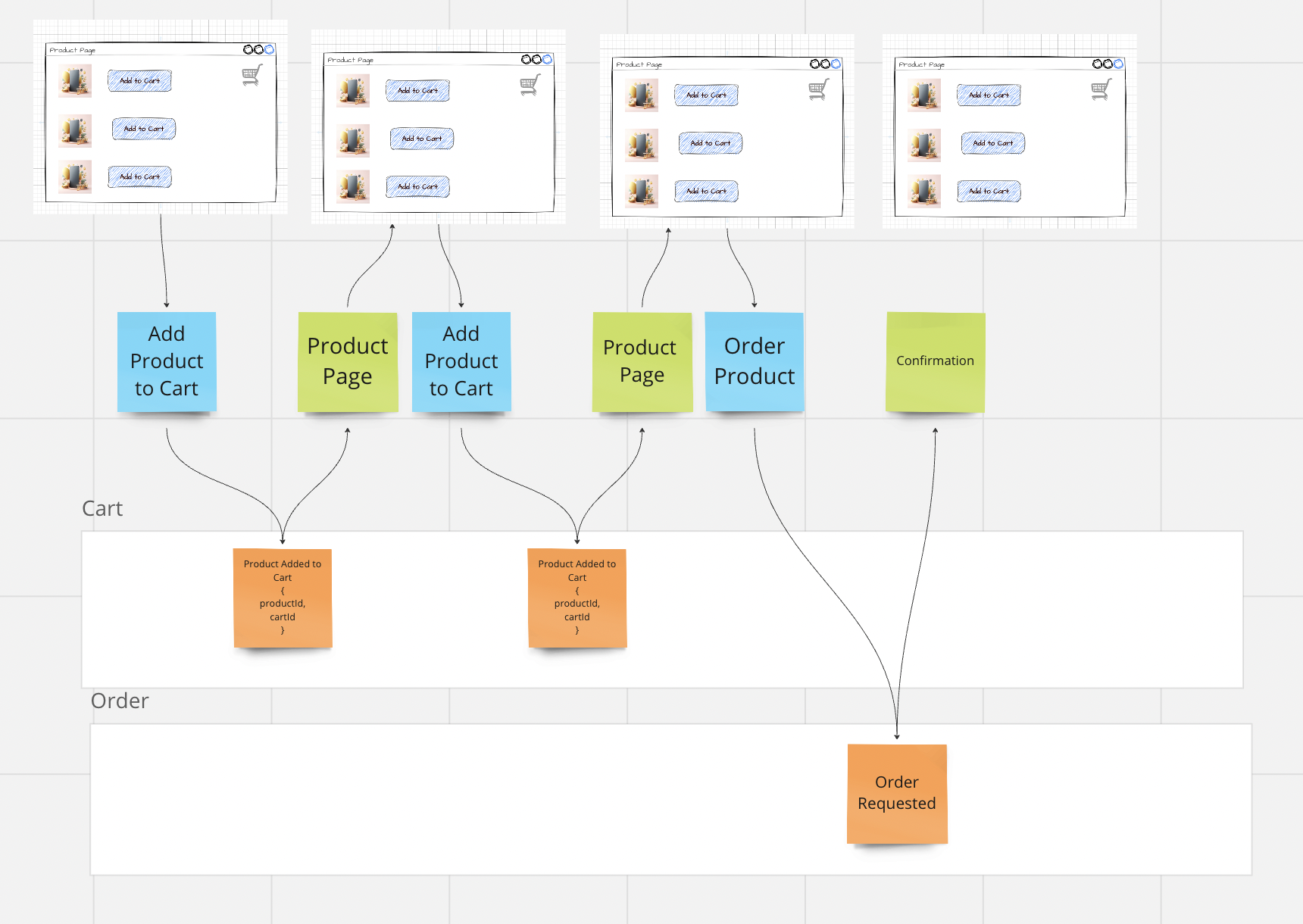
Task: Click the shopping cart icon in the rightmost wireframe
Action: coord(1101,89)
